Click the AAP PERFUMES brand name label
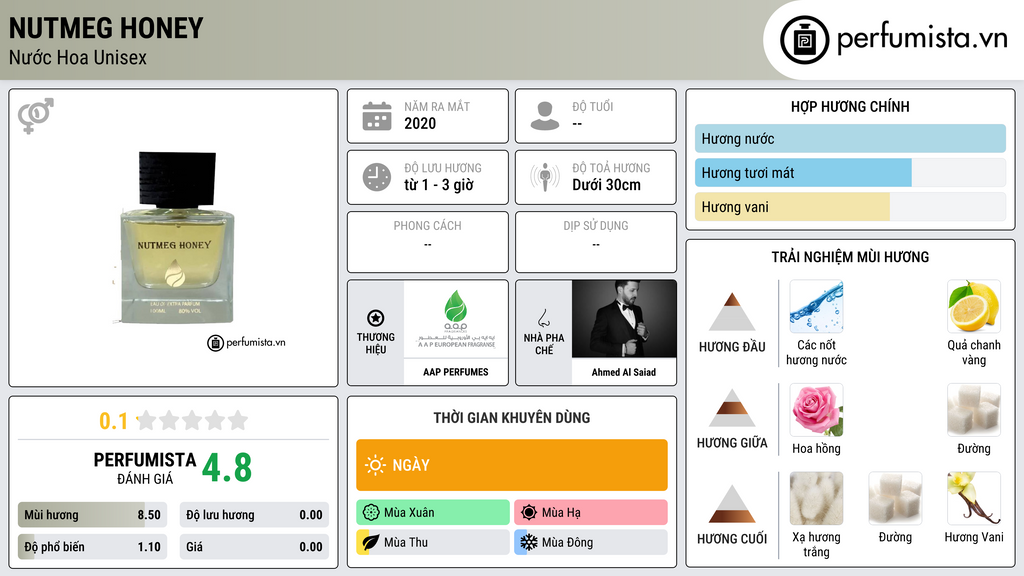 pos(456,372)
